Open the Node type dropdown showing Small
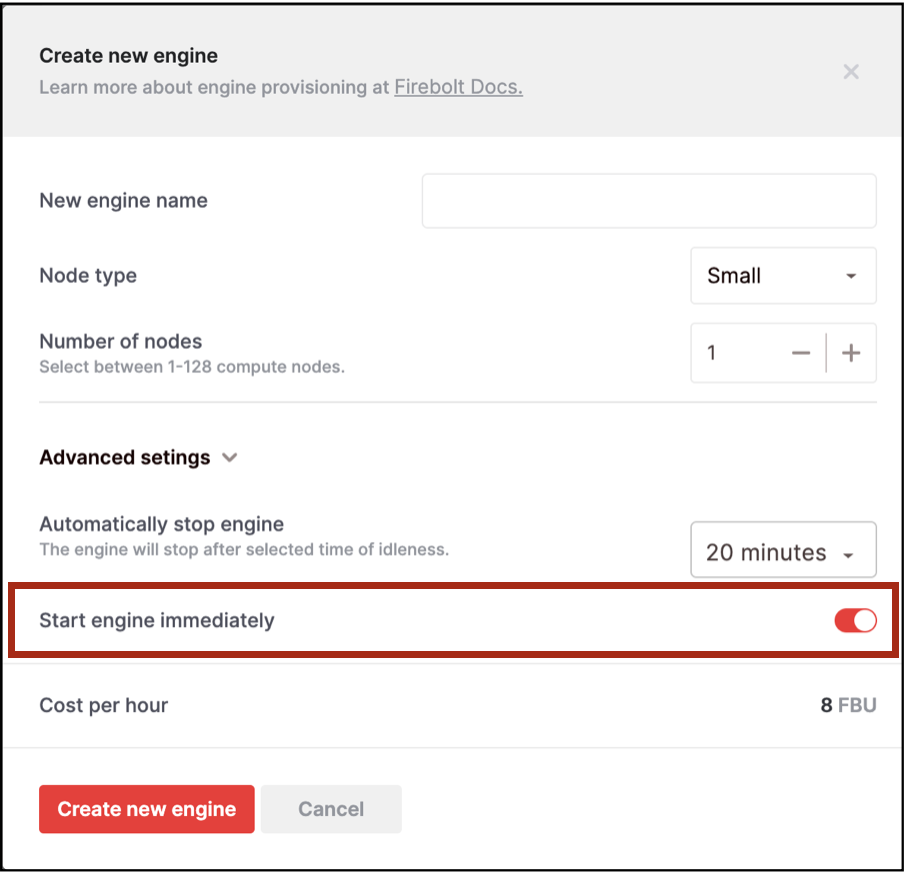The height and width of the screenshot is (874, 906). (x=782, y=276)
